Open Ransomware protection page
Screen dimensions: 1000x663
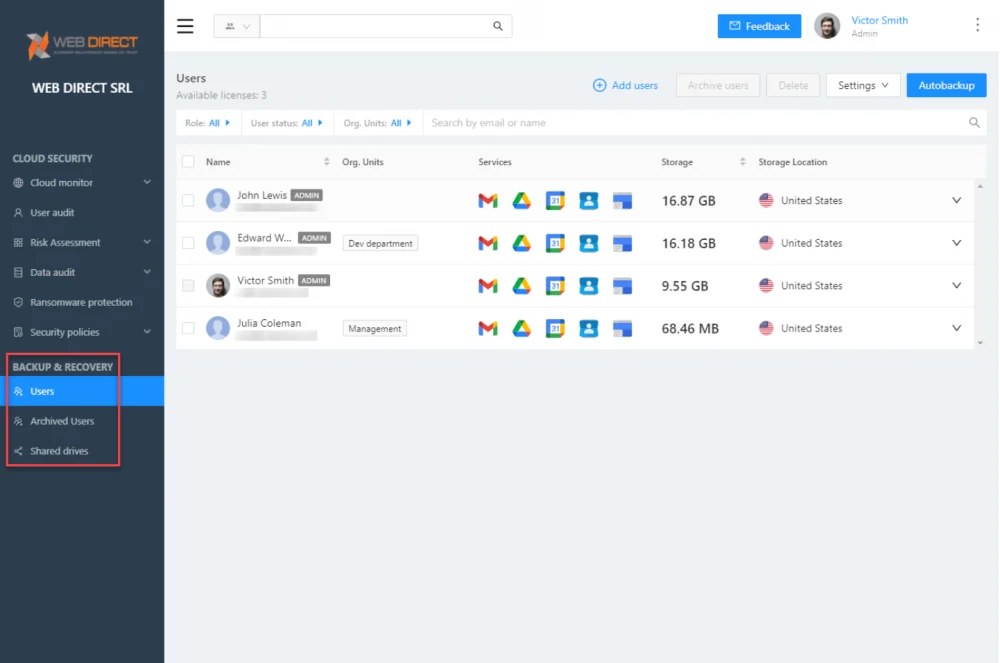pyautogui.click(x=82, y=303)
